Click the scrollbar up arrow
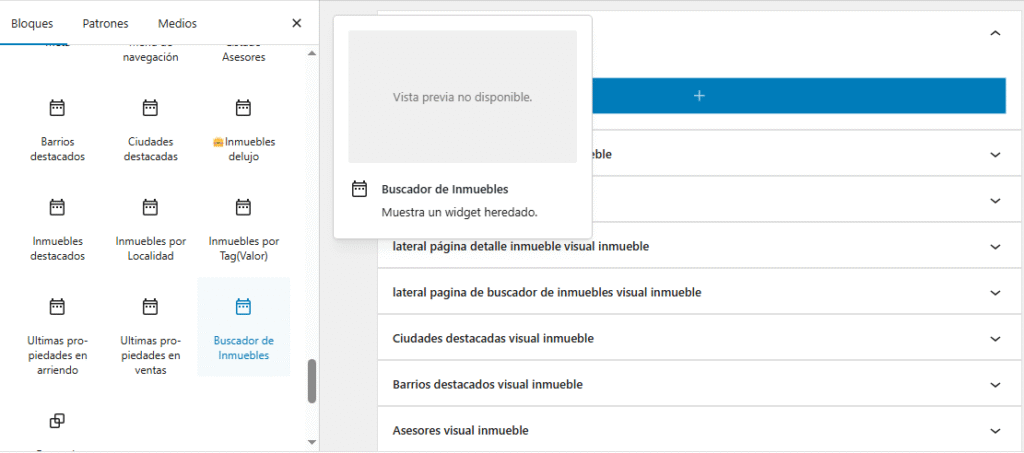 [312, 53]
